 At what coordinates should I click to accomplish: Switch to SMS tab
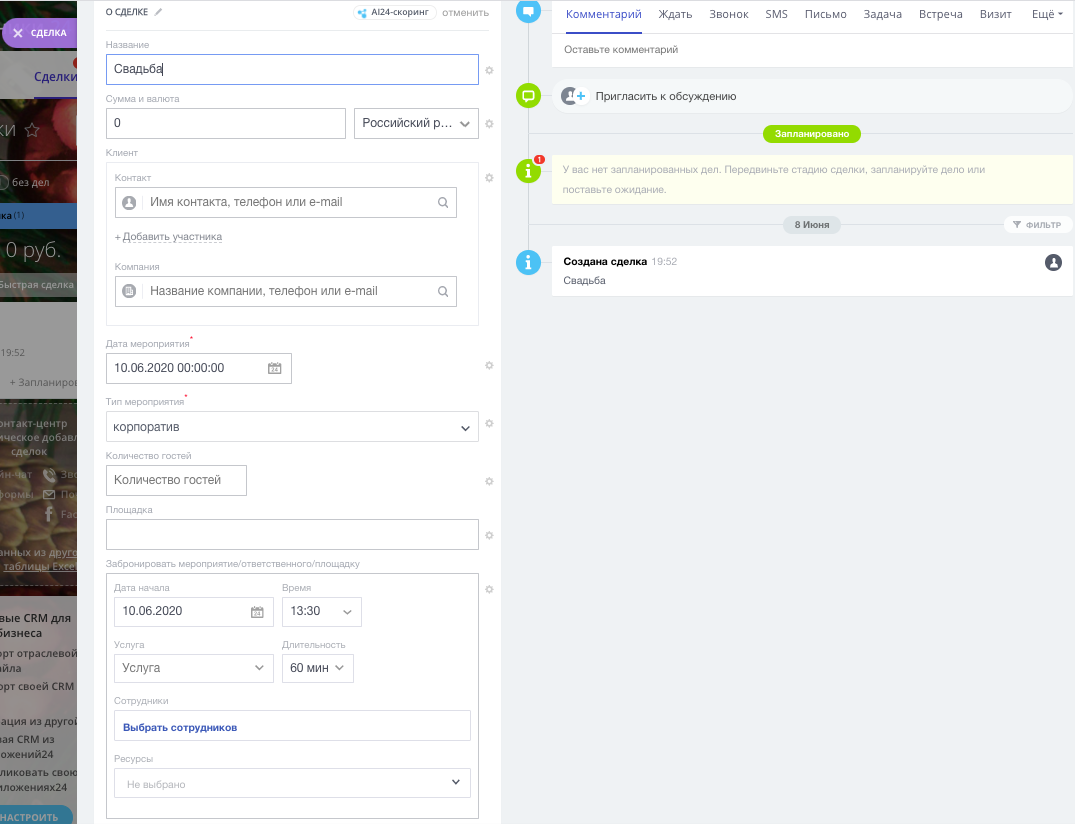click(776, 14)
